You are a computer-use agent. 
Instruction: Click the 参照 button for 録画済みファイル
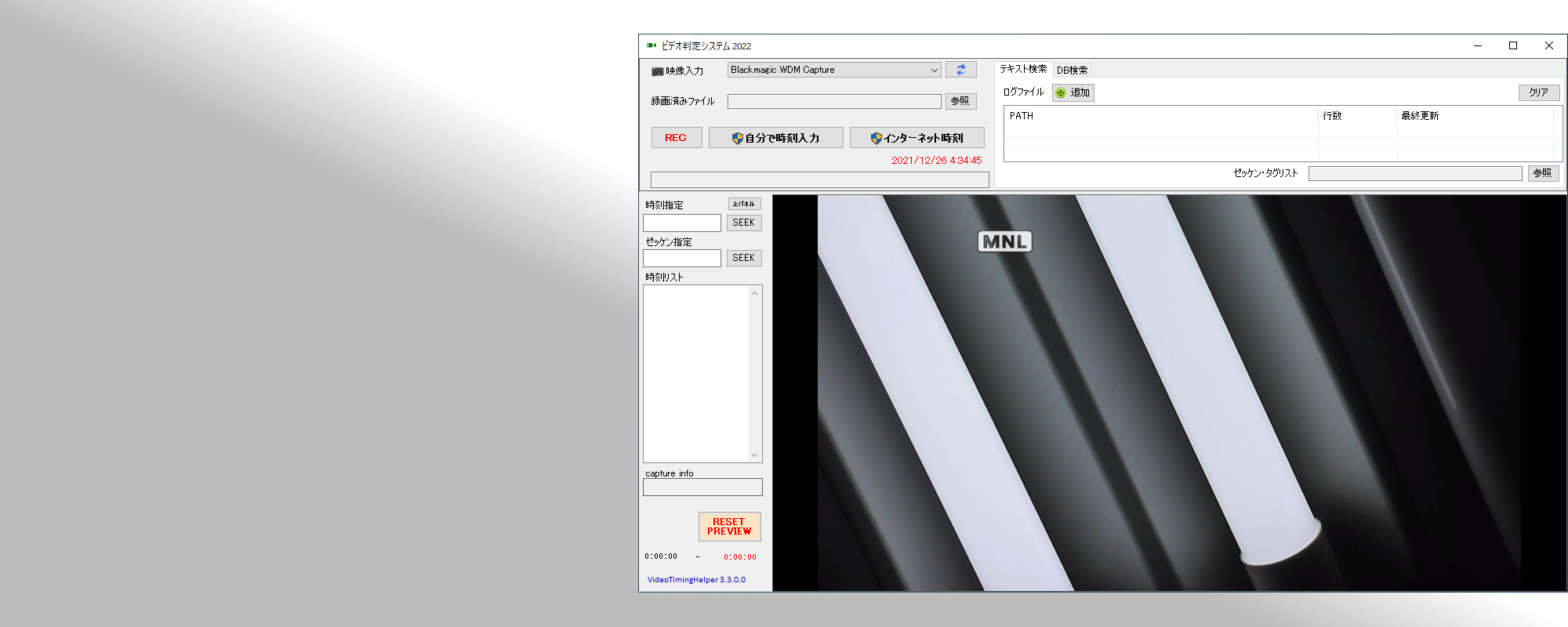960,101
